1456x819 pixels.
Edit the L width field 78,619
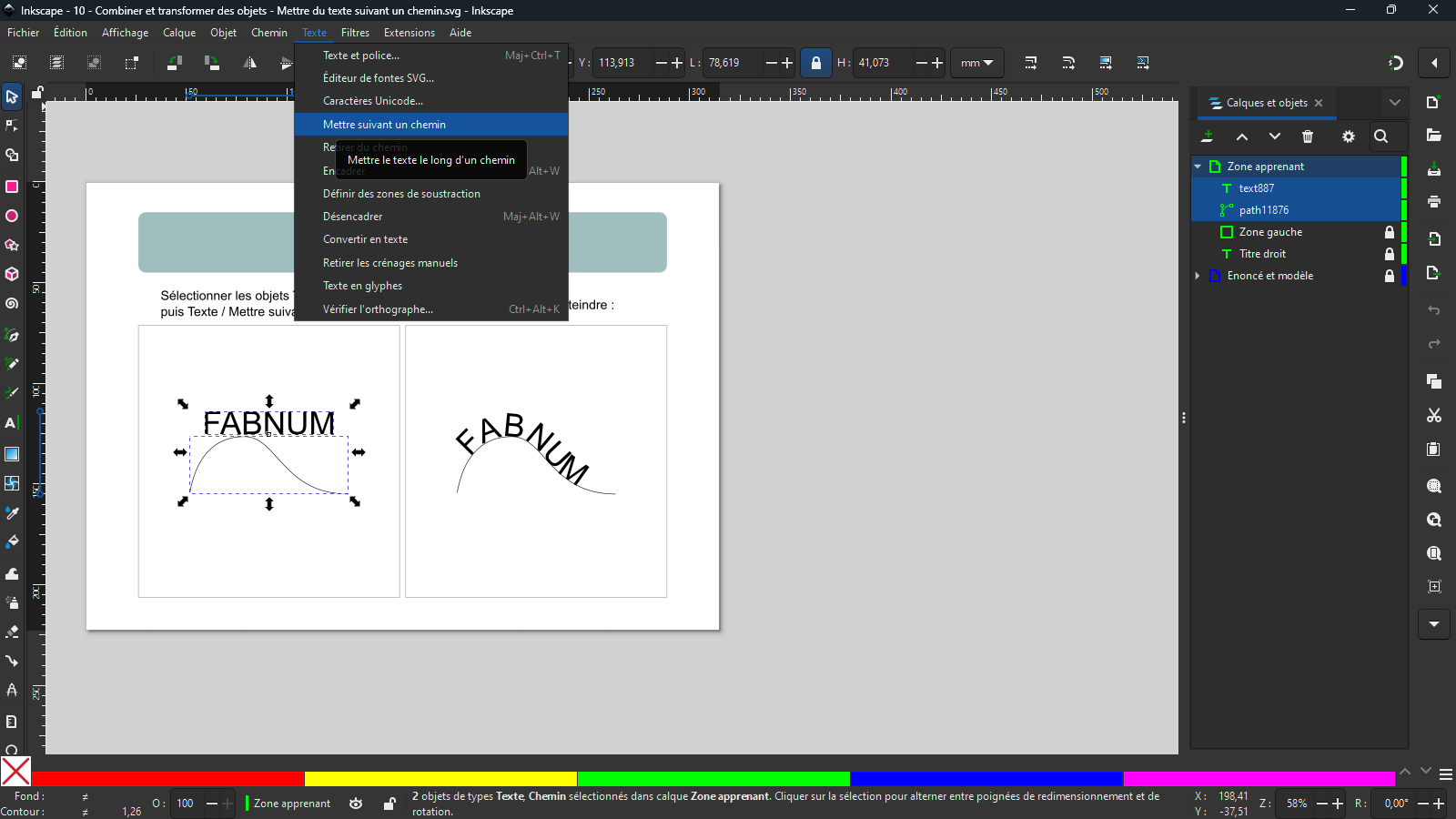click(x=733, y=63)
